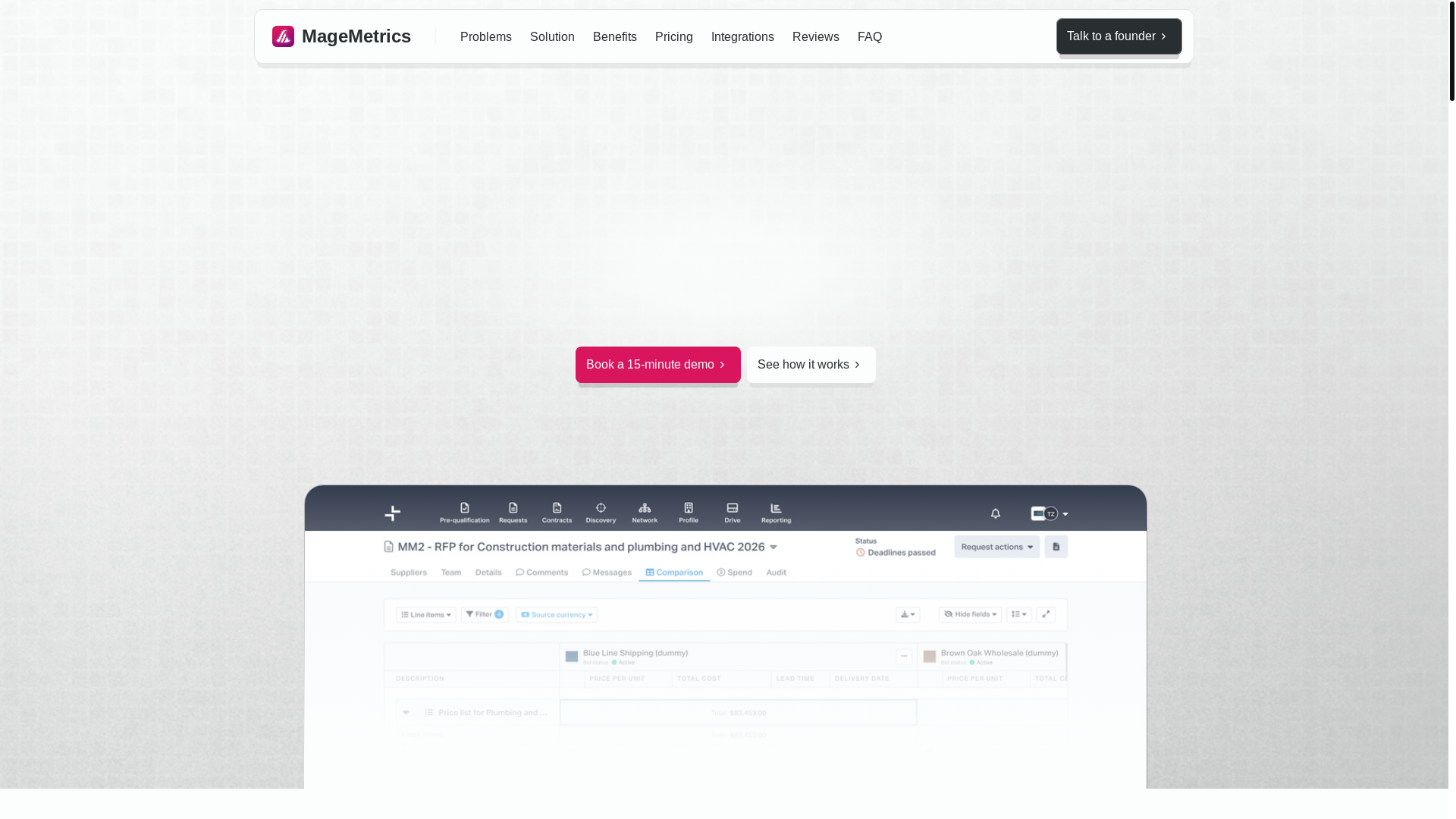Select the Comparison tab
1456x819 pixels.
click(674, 573)
